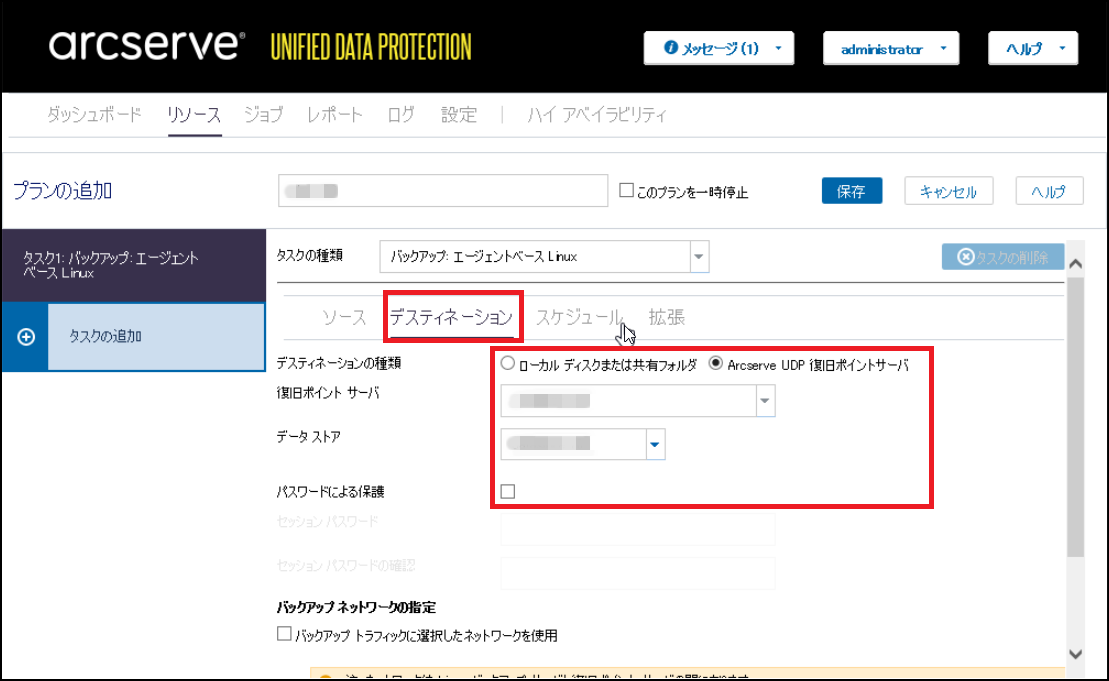The image size is (1109, 681).
Task: Click the info icon in the メッセージ button
Action: point(670,47)
